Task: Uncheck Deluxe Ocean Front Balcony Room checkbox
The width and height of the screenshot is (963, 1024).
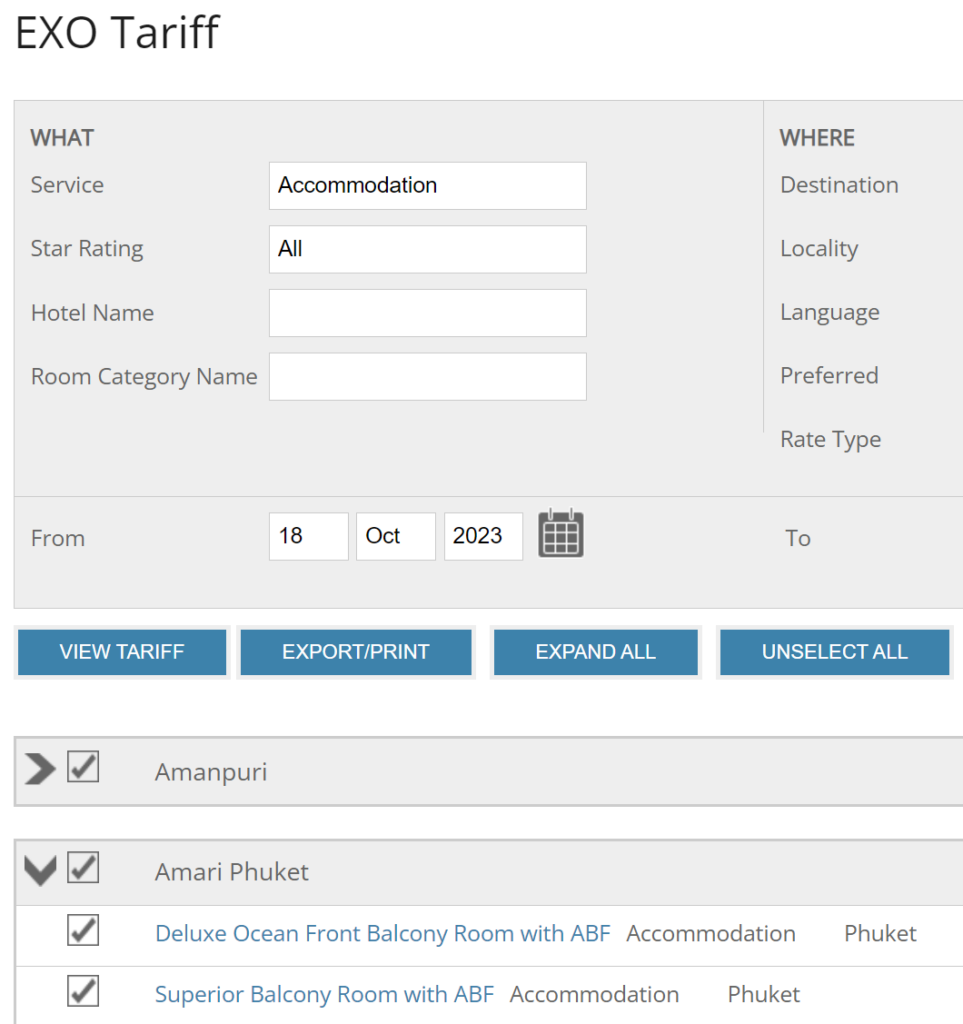Action: [83, 930]
